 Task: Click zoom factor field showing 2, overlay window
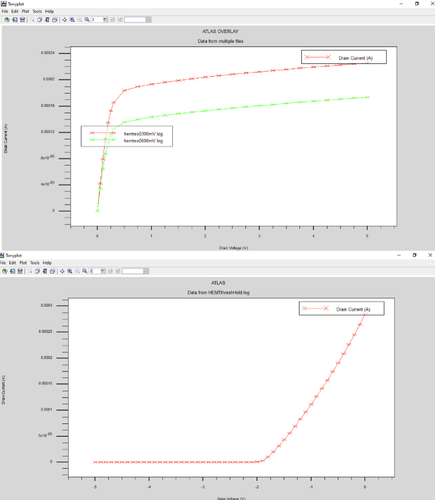pyautogui.click(x=97, y=20)
